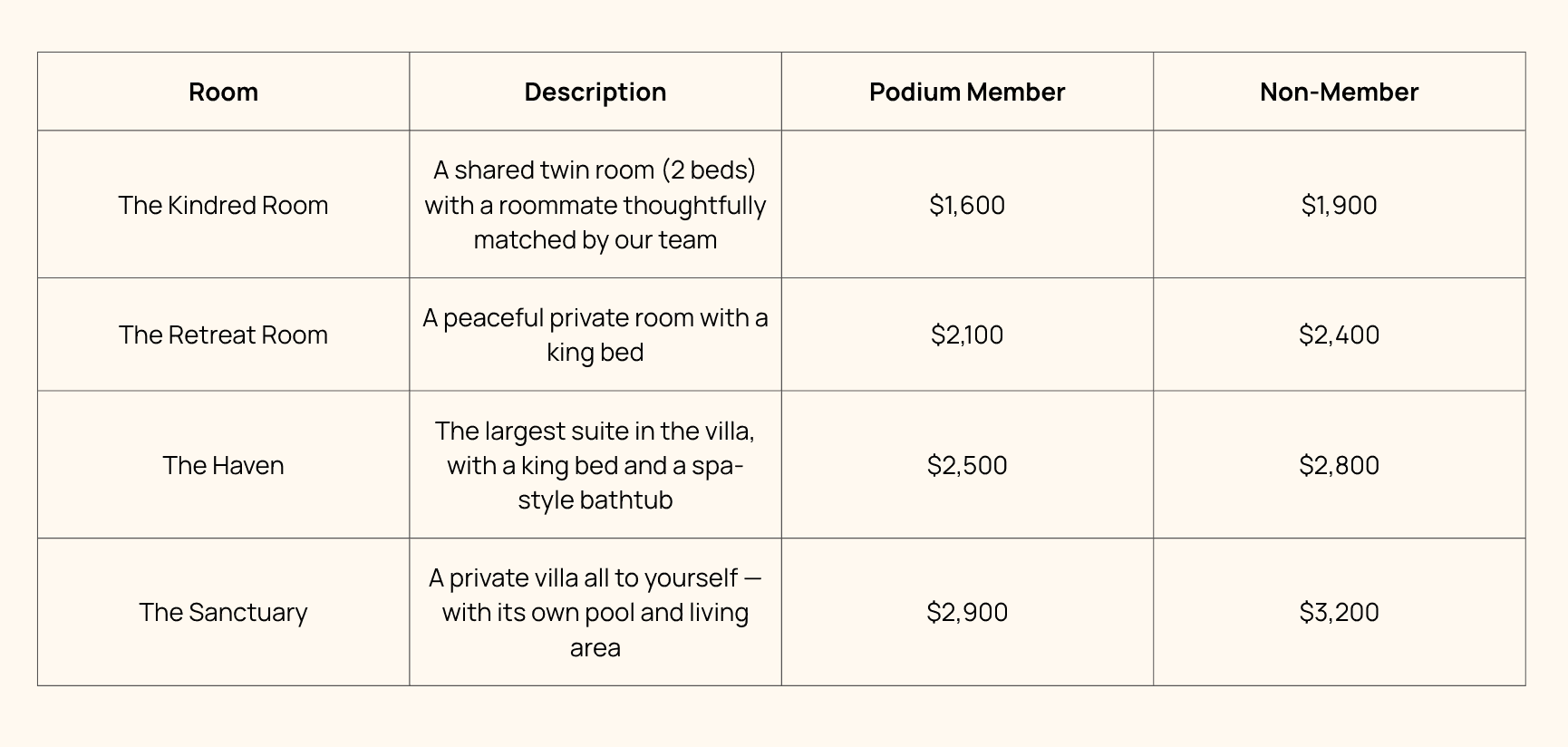Click the peaceful private room description
The width and height of the screenshot is (1568, 747).
595,335
